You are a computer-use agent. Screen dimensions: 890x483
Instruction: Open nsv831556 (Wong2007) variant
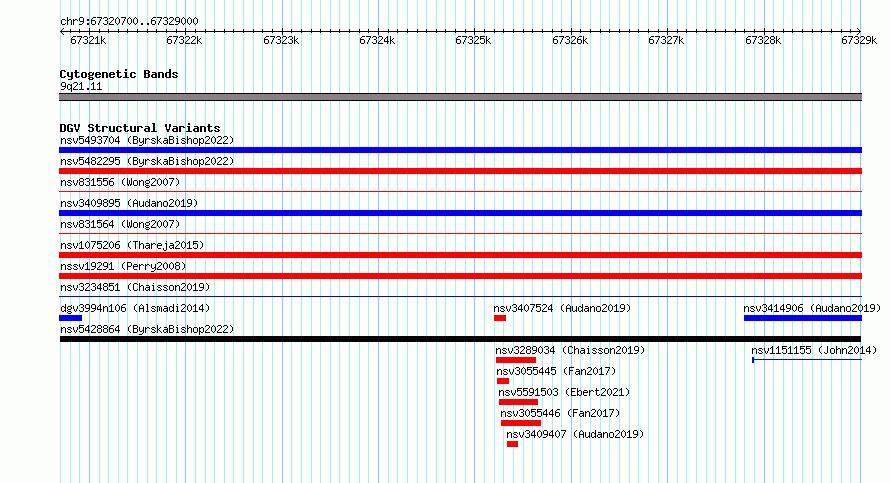pos(120,182)
